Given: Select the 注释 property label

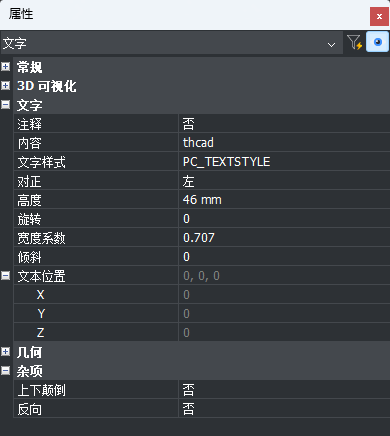Looking at the screenshot, I should click(x=30, y=124).
